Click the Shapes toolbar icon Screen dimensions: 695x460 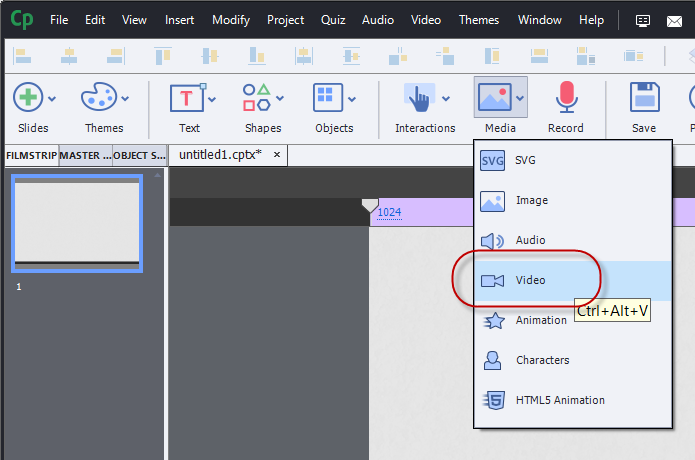[x=257, y=98]
